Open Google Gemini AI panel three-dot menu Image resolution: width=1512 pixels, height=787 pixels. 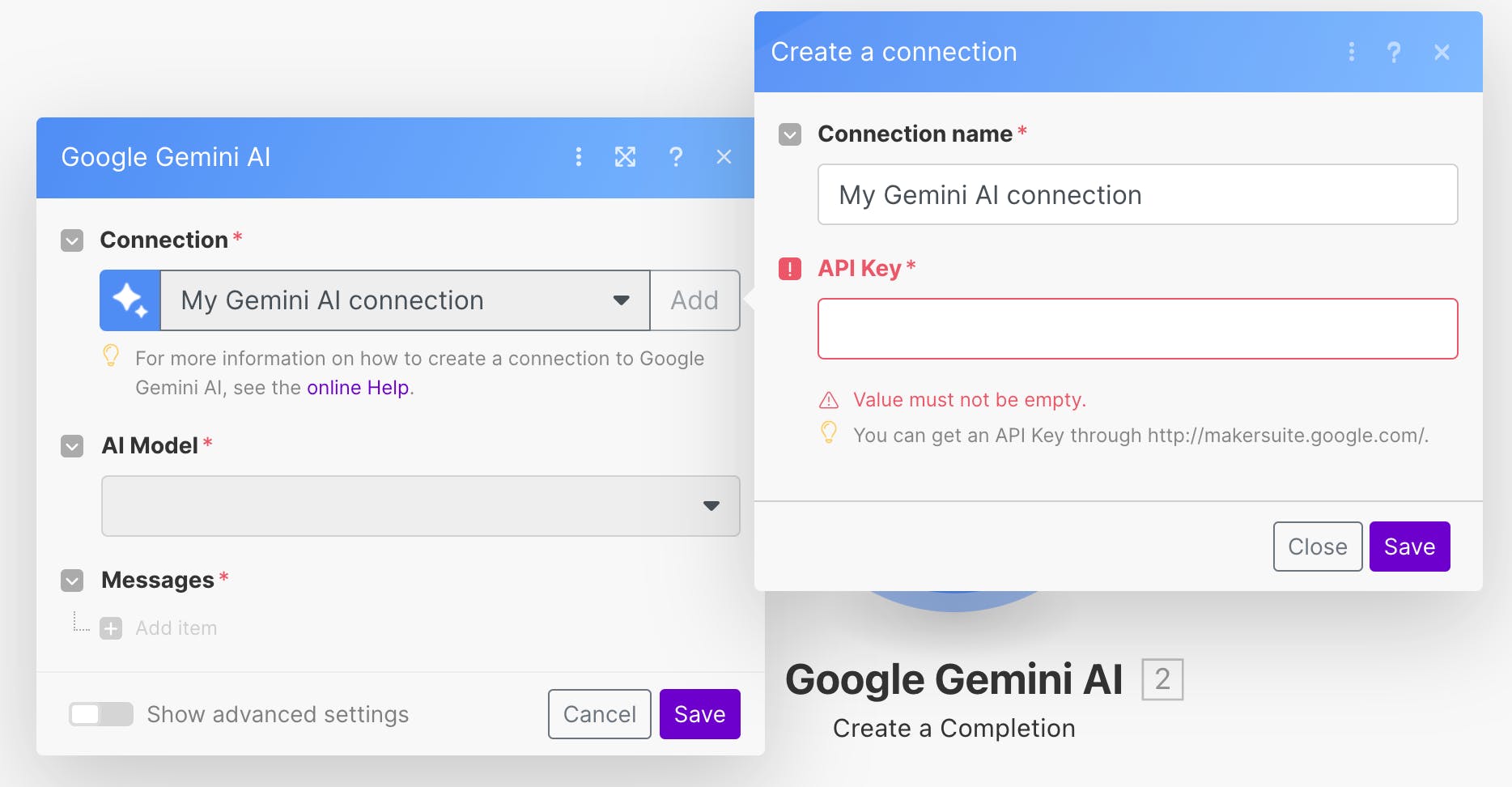click(578, 157)
